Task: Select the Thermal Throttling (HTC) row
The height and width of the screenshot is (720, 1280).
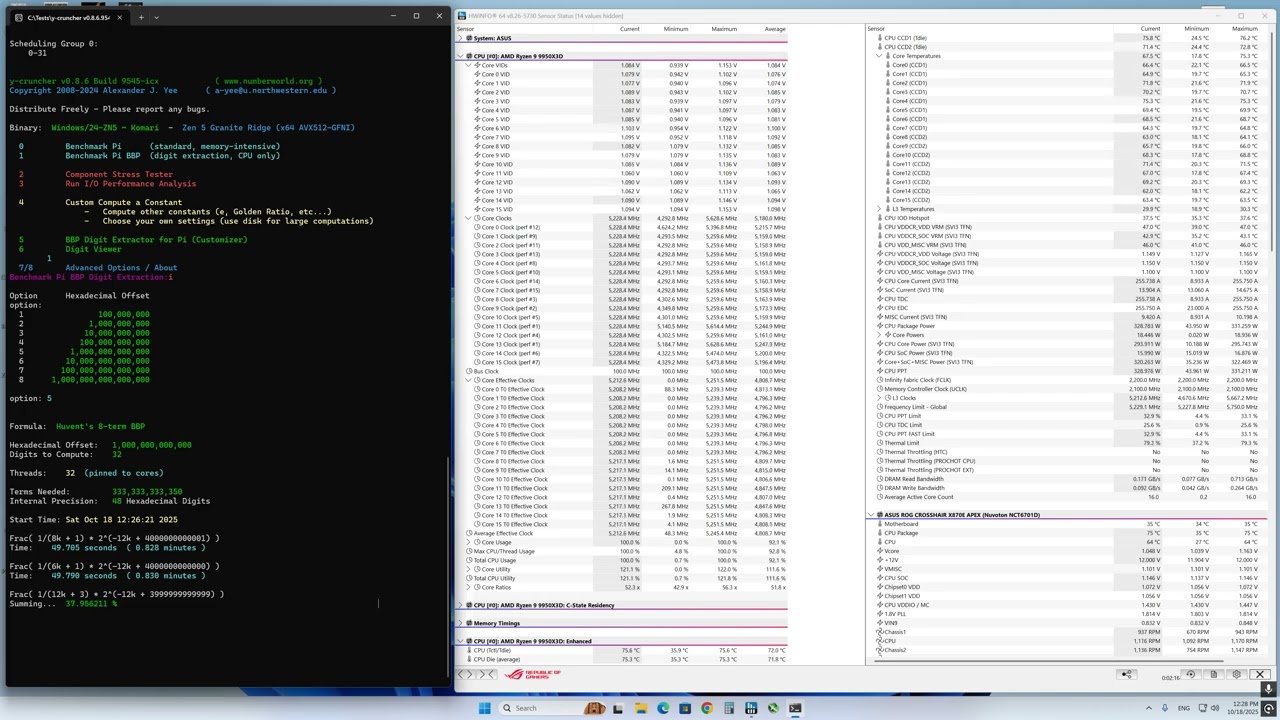Action: coord(1065,452)
